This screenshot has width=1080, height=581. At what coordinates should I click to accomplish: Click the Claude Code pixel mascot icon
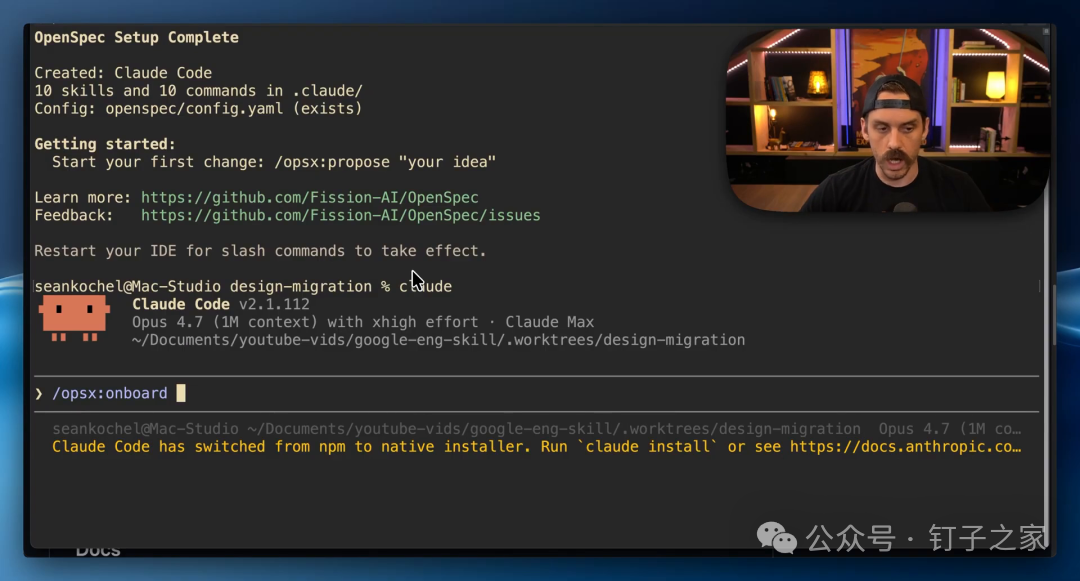pyautogui.click(x=74, y=318)
